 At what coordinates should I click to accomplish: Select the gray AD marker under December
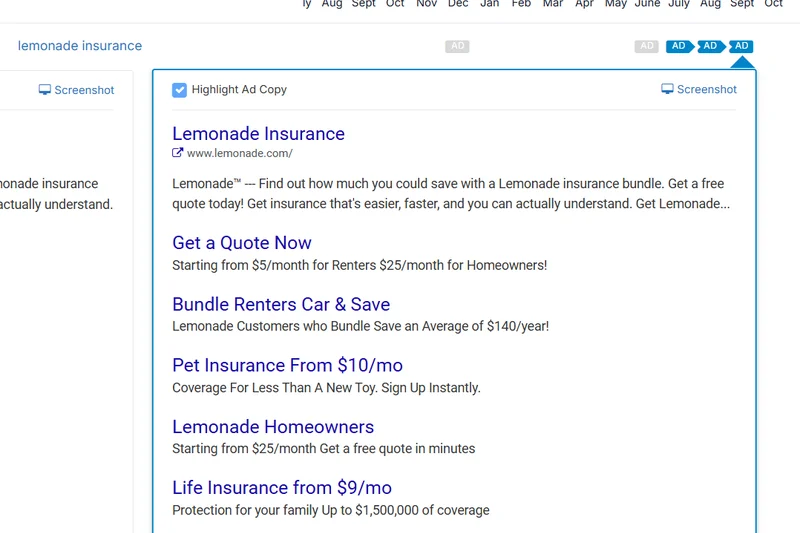coord(457,46)
